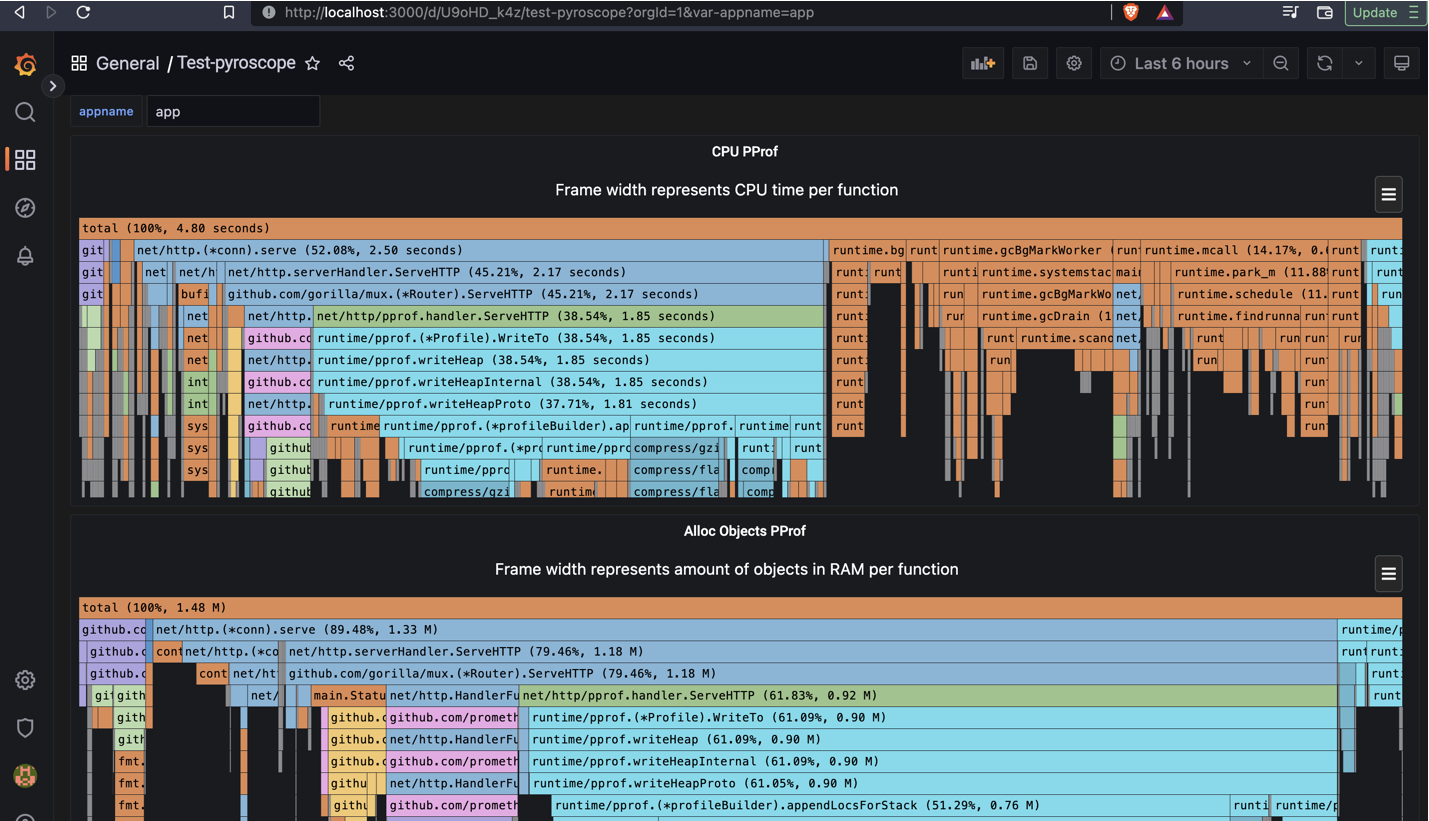Select (*Profile).WriteTo 1.85 seconds frame
Viewport: 1429px width, 821px height.
point(569,338)
